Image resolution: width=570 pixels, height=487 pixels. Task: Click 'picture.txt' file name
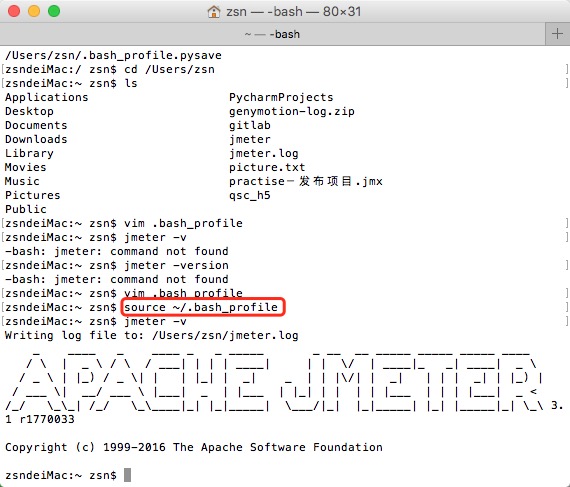point(267,167)
